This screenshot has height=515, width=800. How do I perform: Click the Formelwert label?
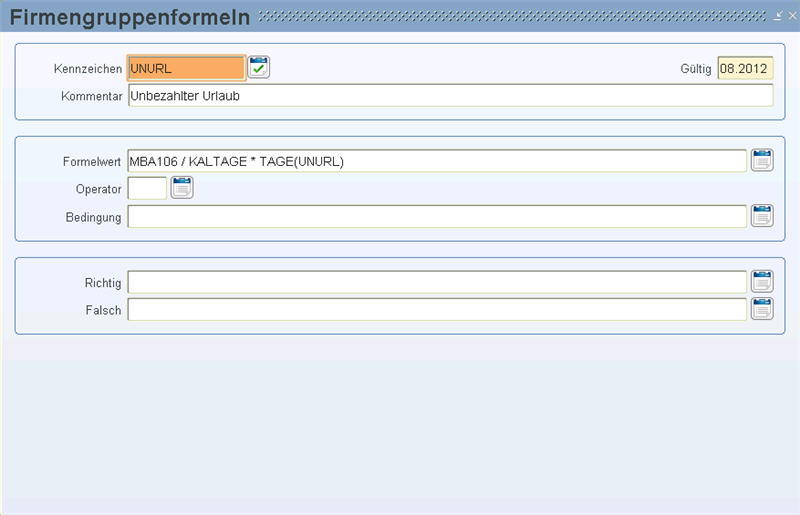click(x=92, y=162)
